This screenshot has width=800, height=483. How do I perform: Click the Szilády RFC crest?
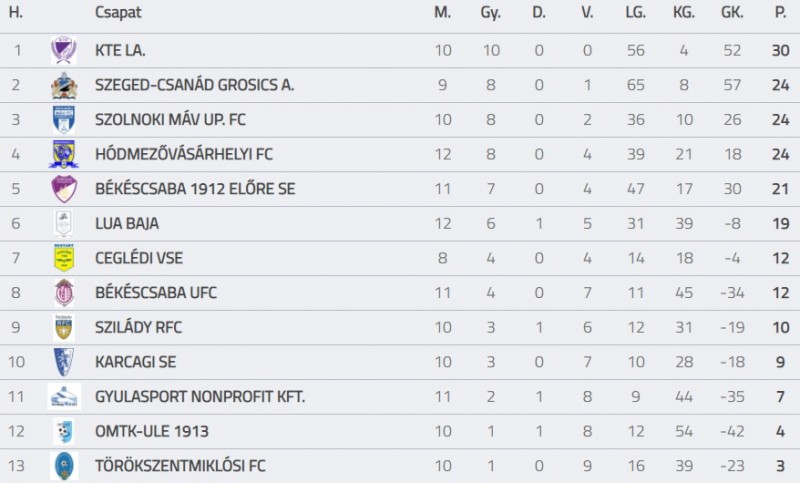click(64, 327)
